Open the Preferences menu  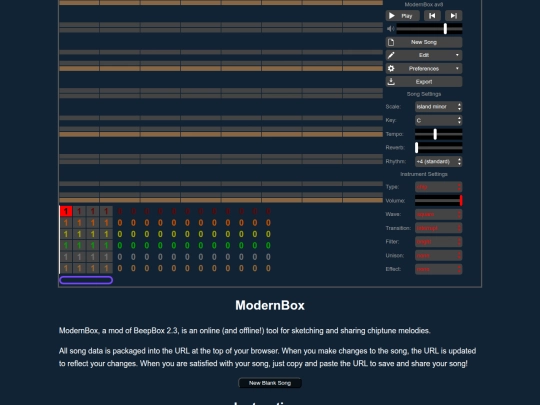[424, 69]
